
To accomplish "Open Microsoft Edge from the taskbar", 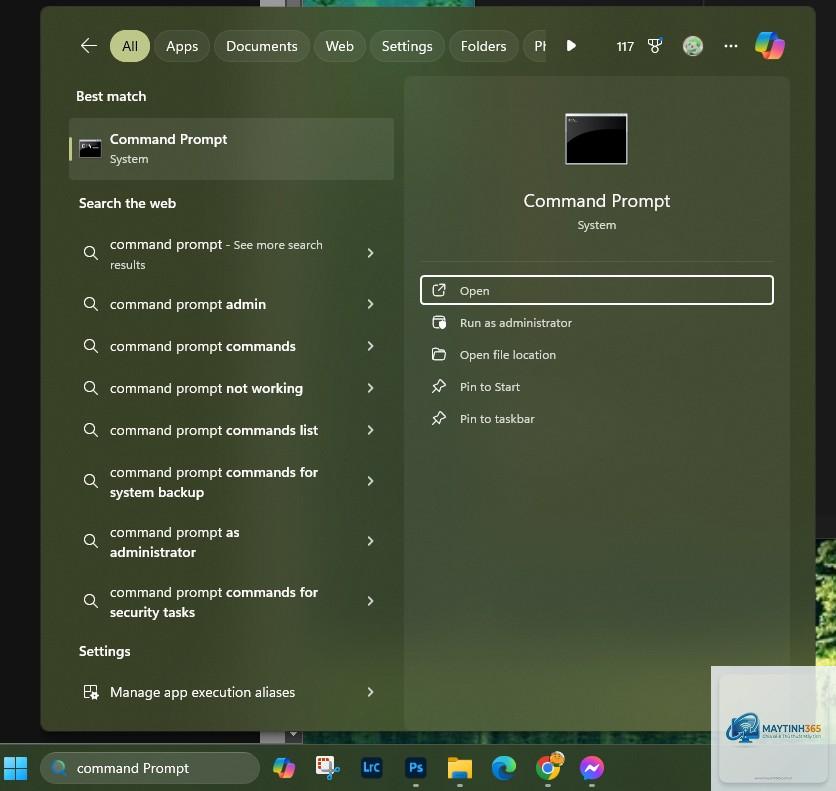I will [504, 768].
